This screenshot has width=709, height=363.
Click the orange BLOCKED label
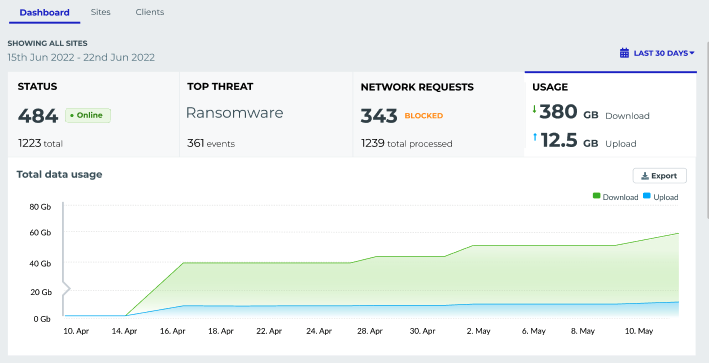coord(424,116)
